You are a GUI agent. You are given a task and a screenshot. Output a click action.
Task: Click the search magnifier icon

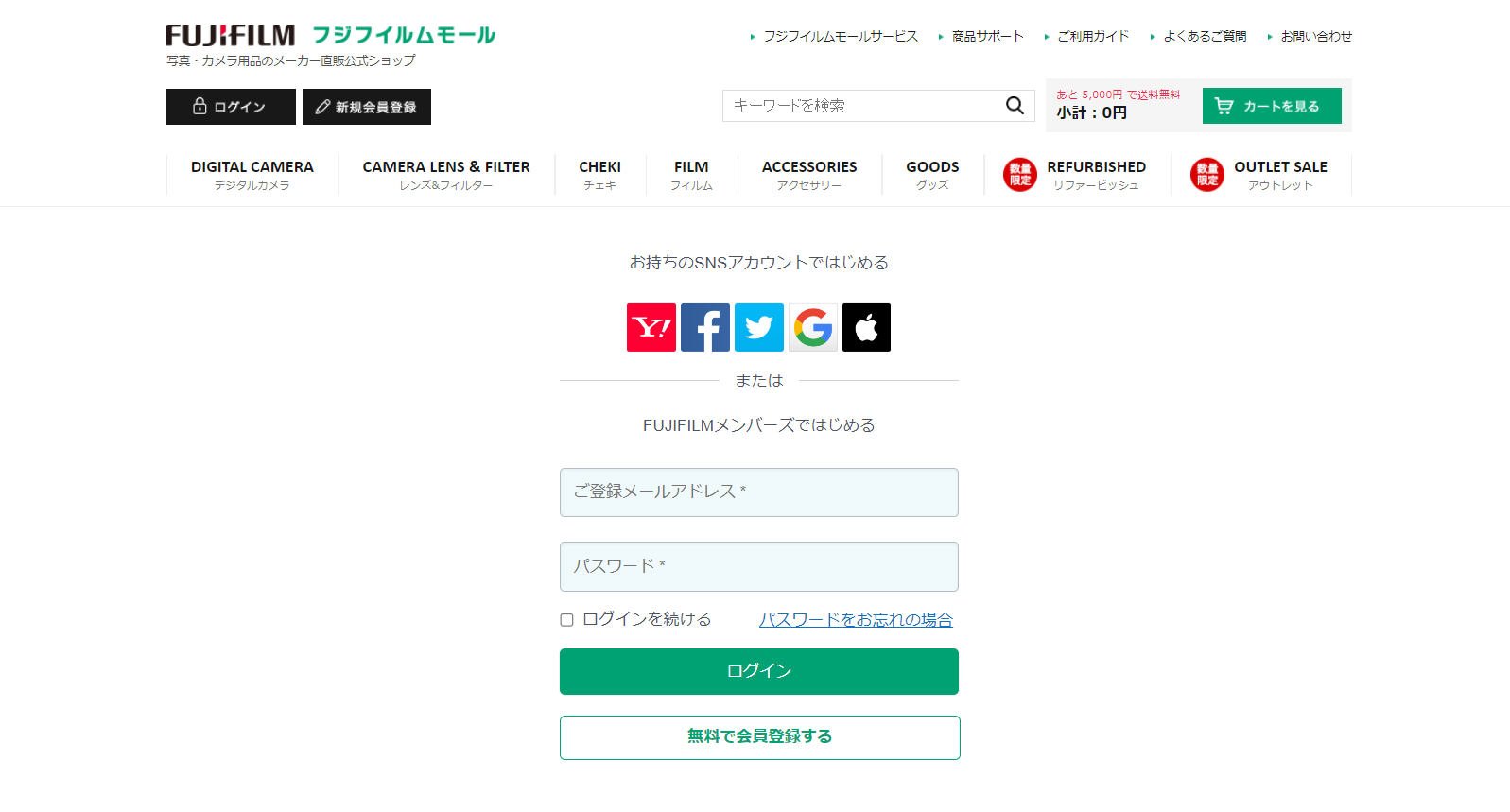tap(1015, 106)
